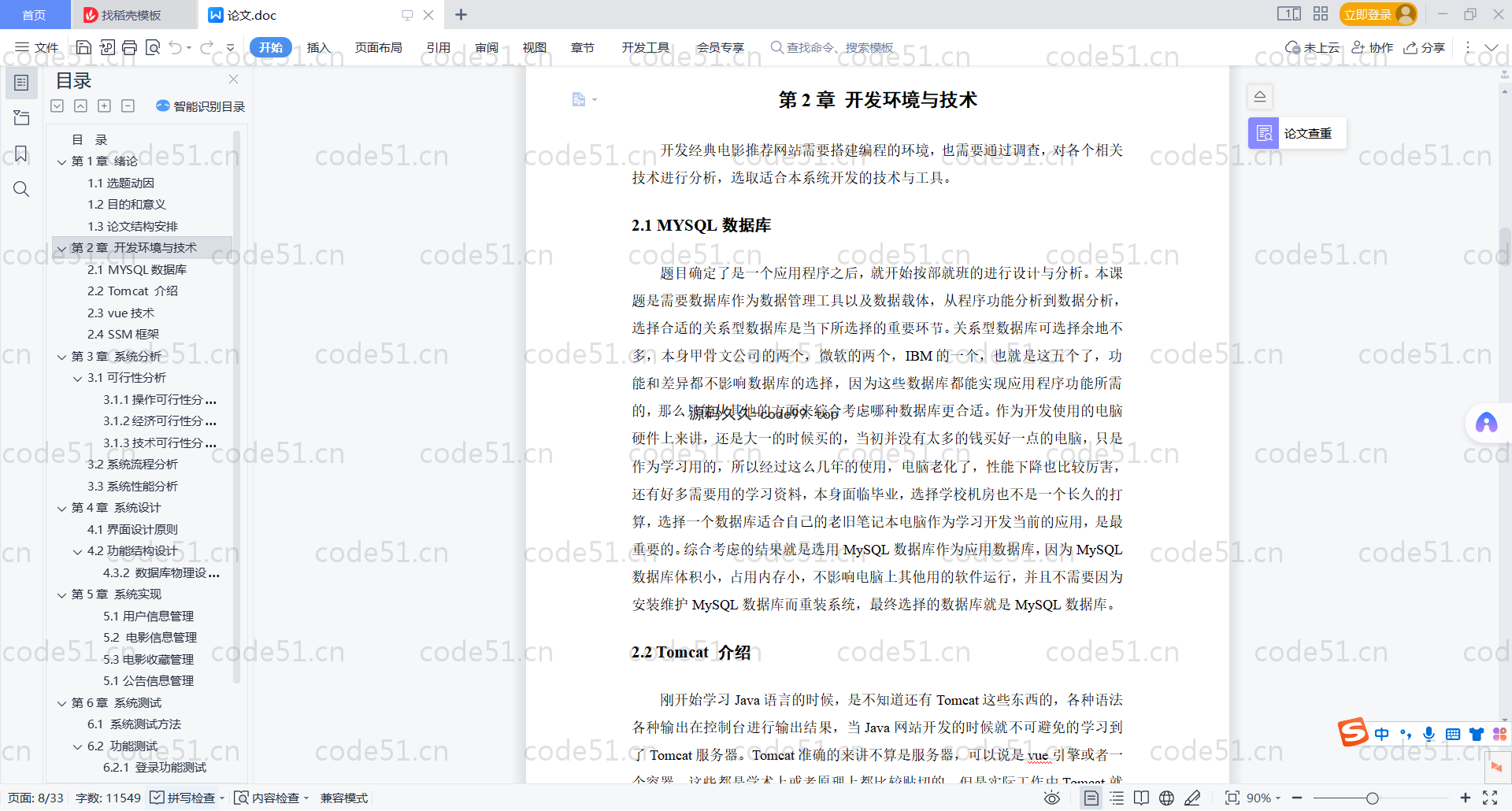Collapse the 3.1 可行性分析 tree node
The width and height of the screenshot is (1512, 811).
click(x=77, y=378)
